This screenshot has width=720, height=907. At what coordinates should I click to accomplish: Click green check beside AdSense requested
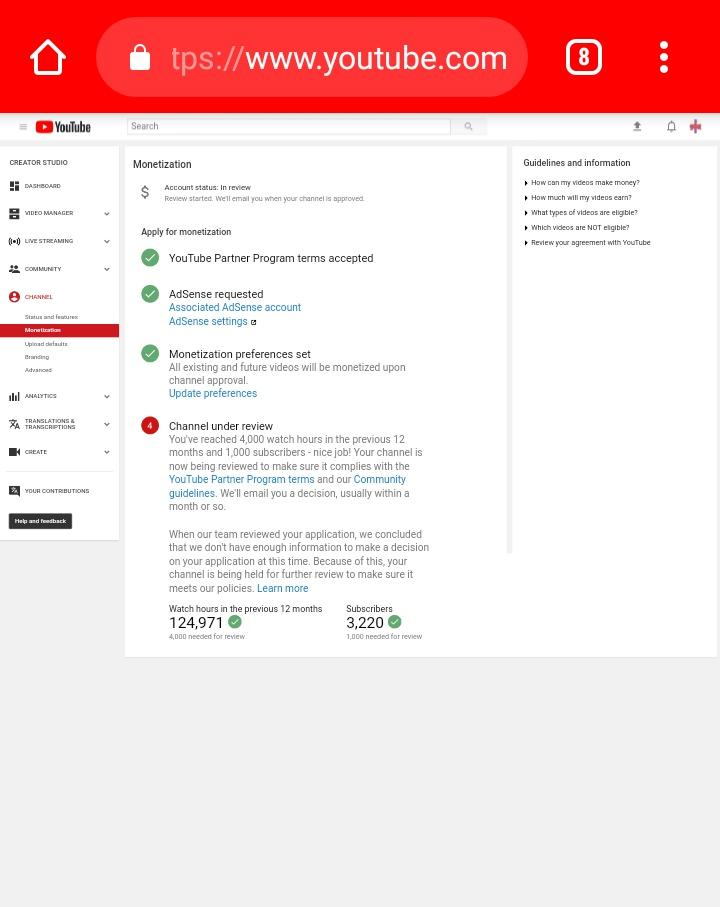pyautogui.click(x=150, y=294)
